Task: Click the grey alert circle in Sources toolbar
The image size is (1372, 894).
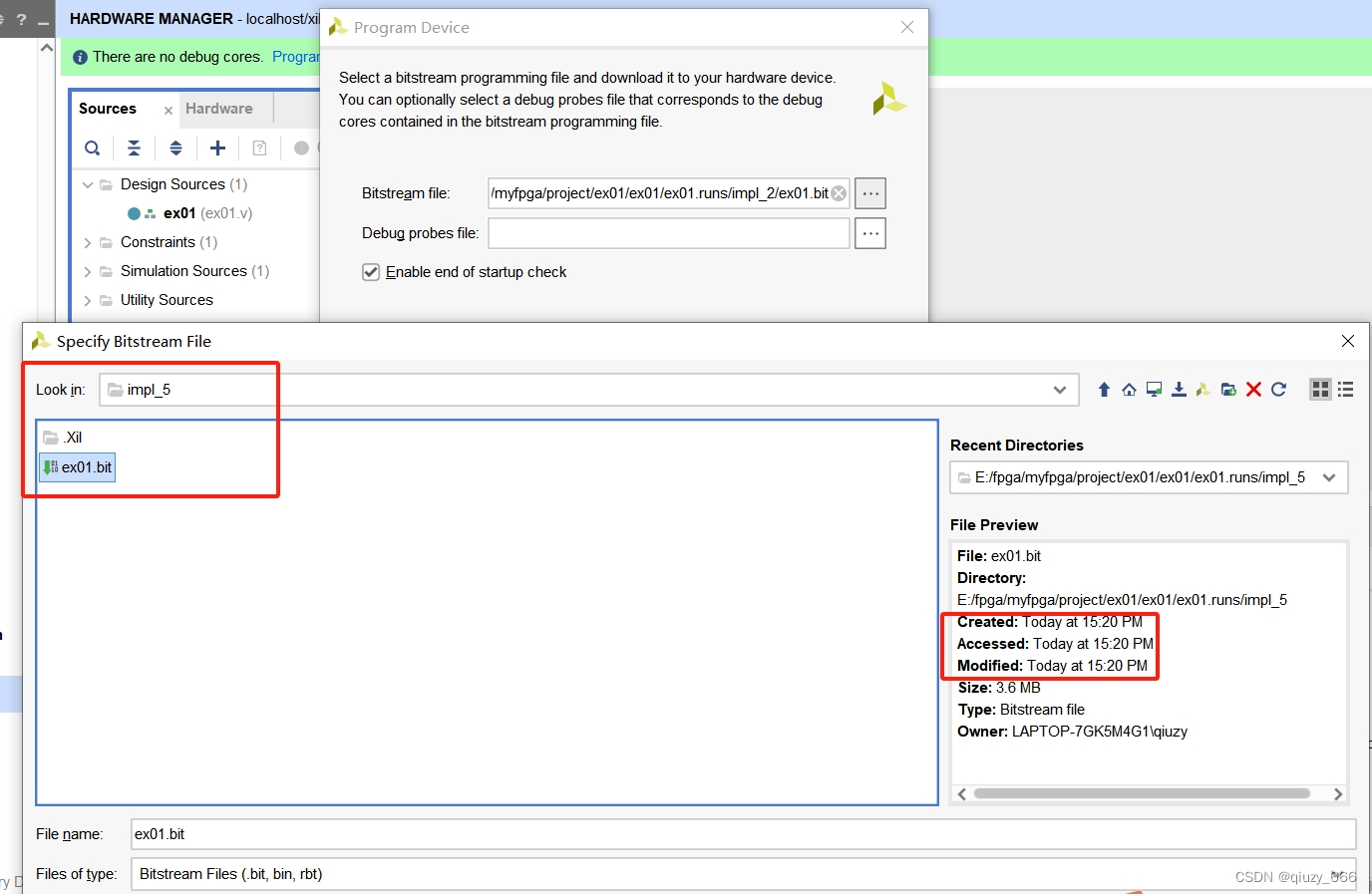Action: [301, 149]
